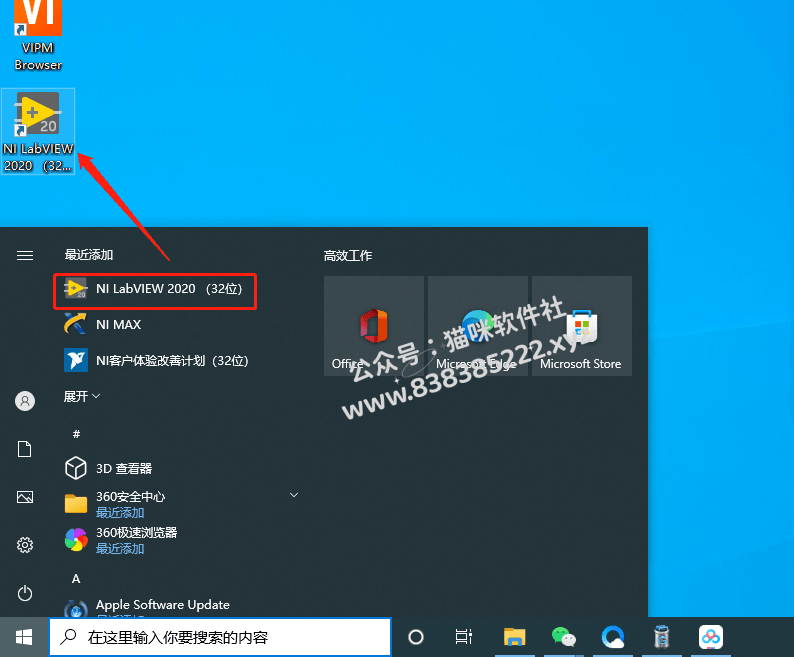Click NI MAX app icon
Screen dimensions: 794x657
(75, 324)
